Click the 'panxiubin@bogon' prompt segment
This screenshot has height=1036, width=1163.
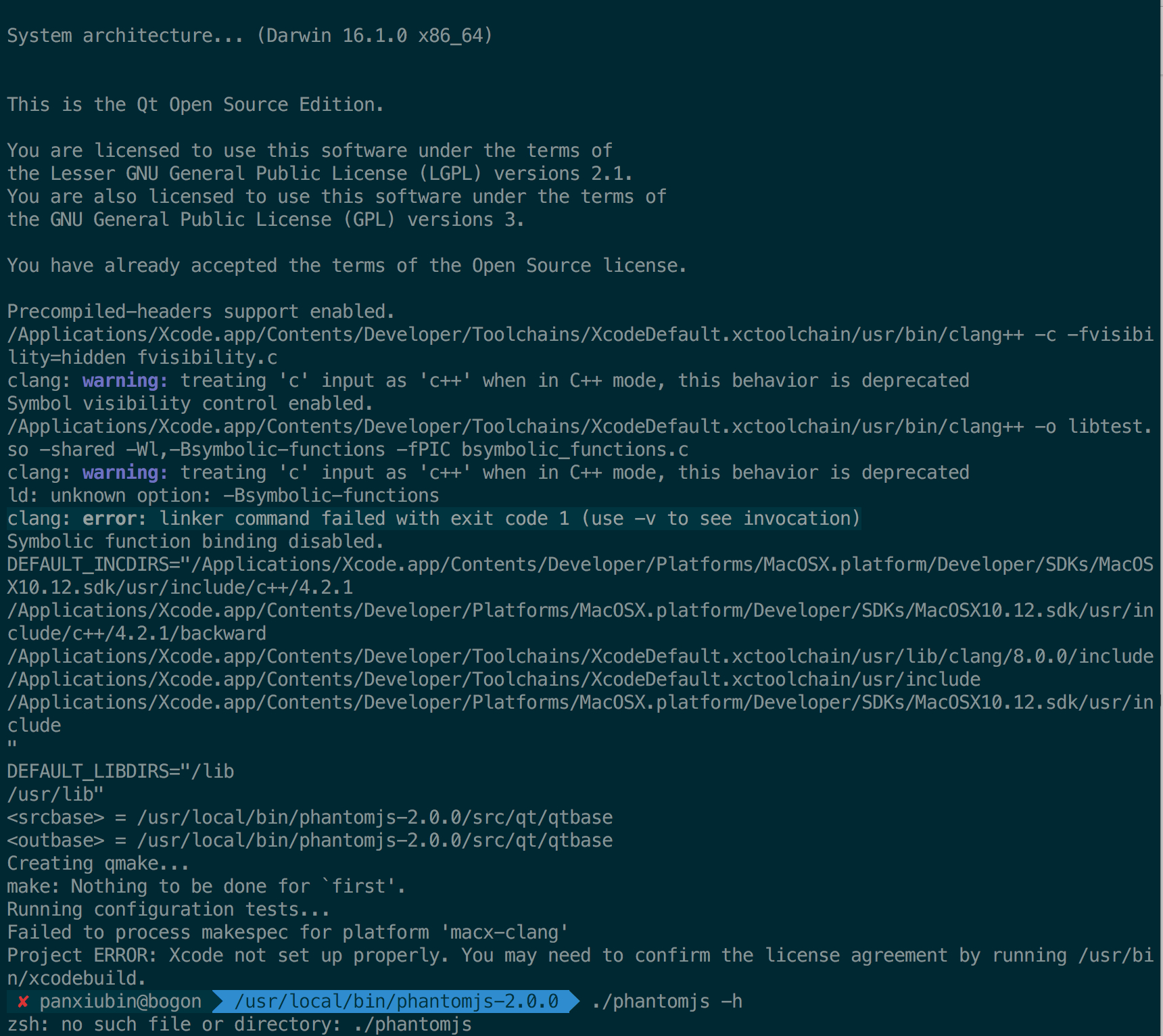(120, 1002)
